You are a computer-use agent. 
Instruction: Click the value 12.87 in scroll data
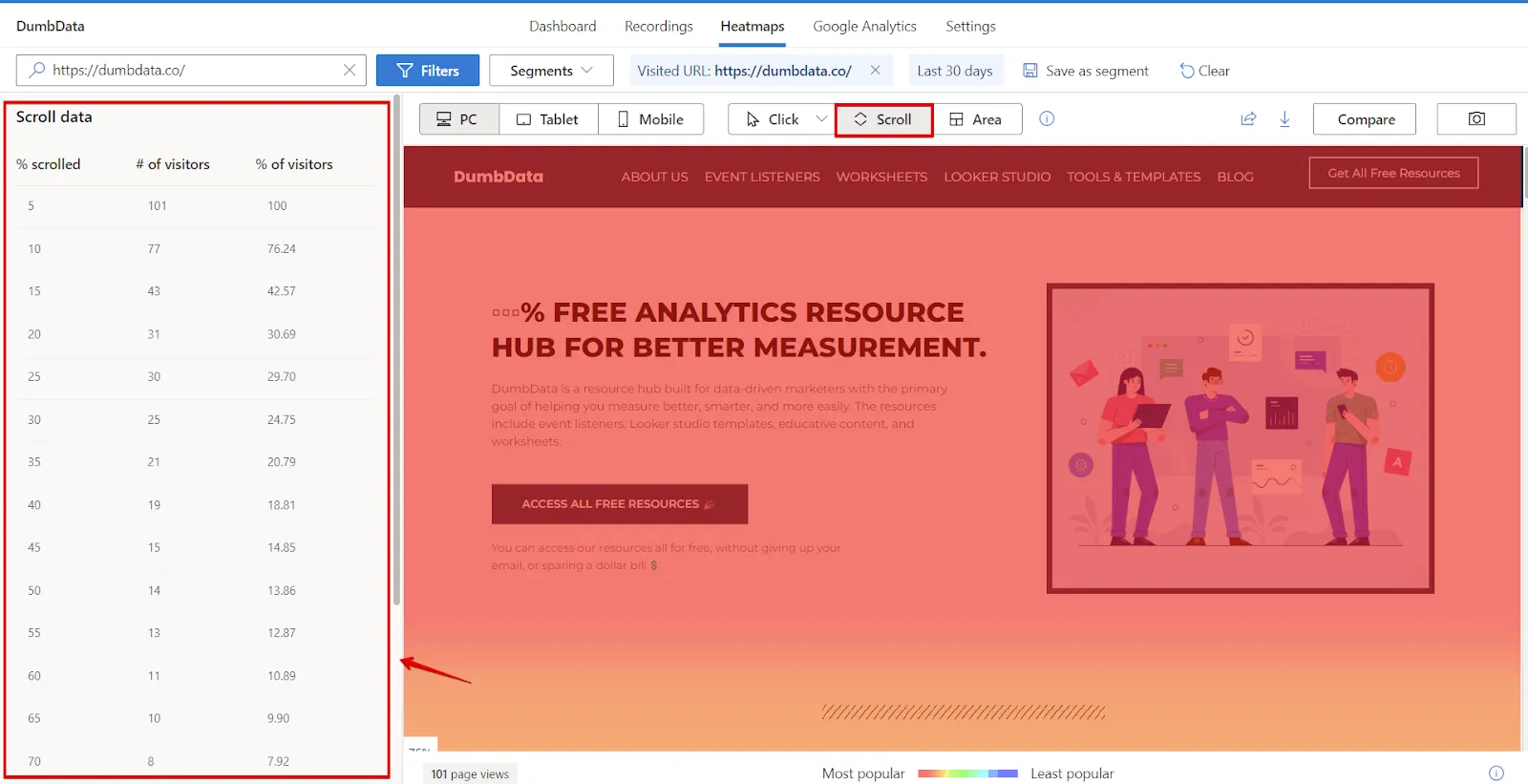pyautogui.click(x=282, y=632)
